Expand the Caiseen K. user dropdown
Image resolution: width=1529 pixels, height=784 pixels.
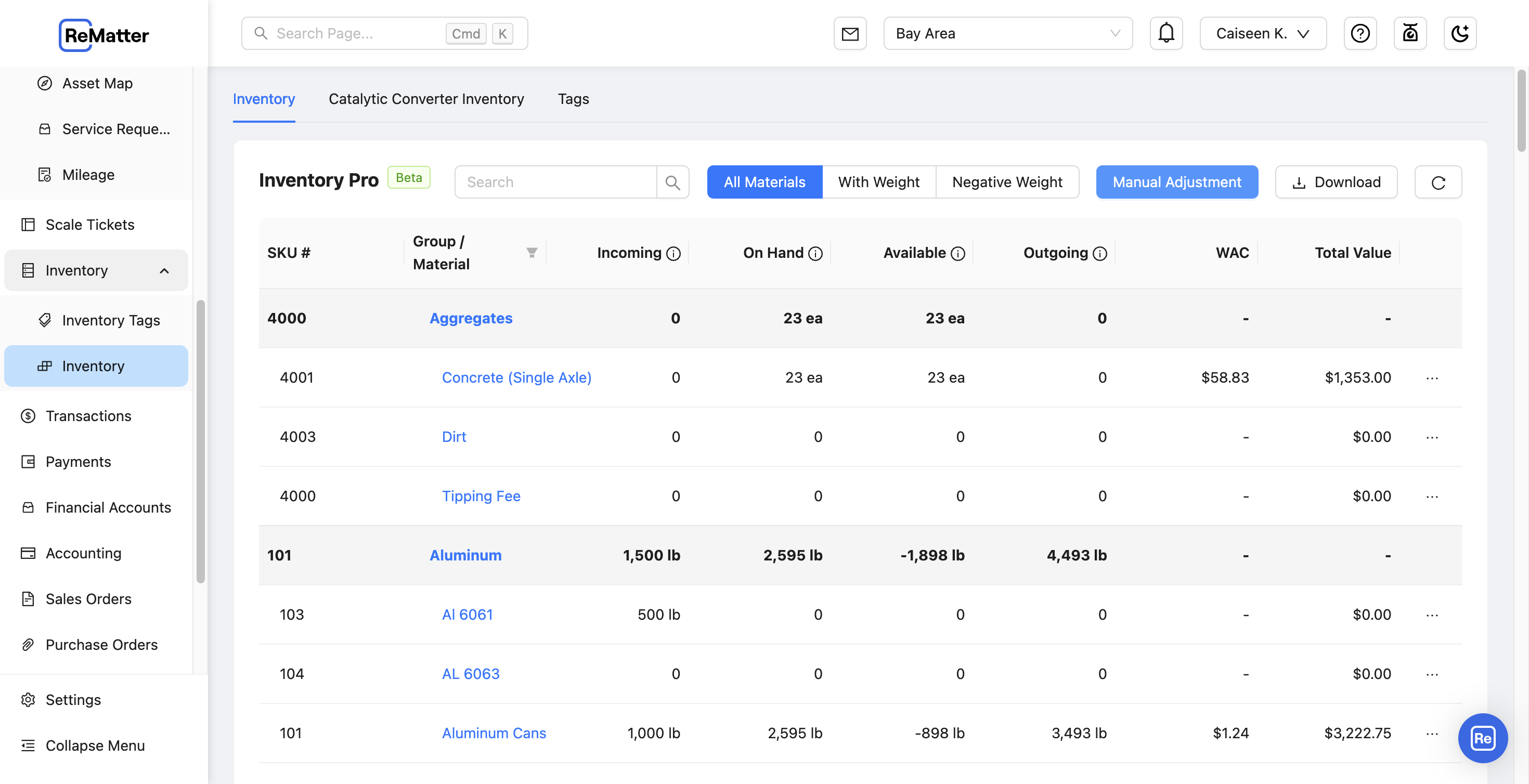point(1263,33)
